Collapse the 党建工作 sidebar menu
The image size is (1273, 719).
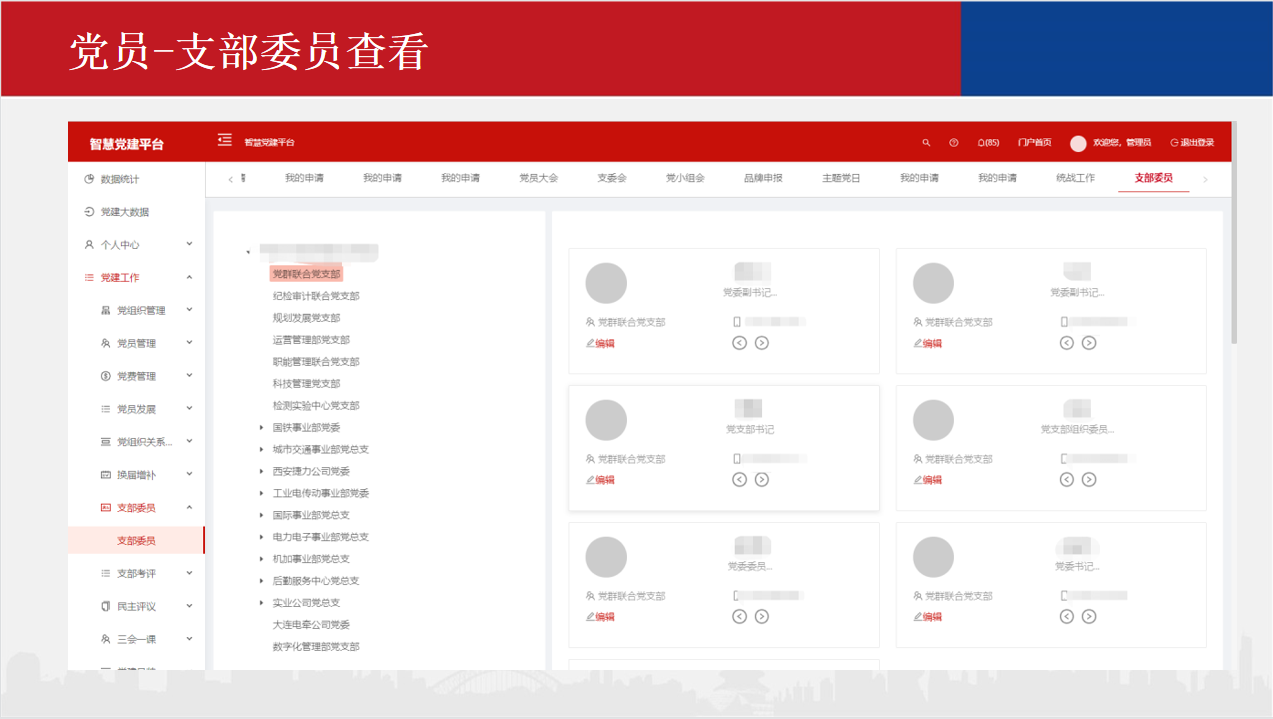(x=189, y=278)
